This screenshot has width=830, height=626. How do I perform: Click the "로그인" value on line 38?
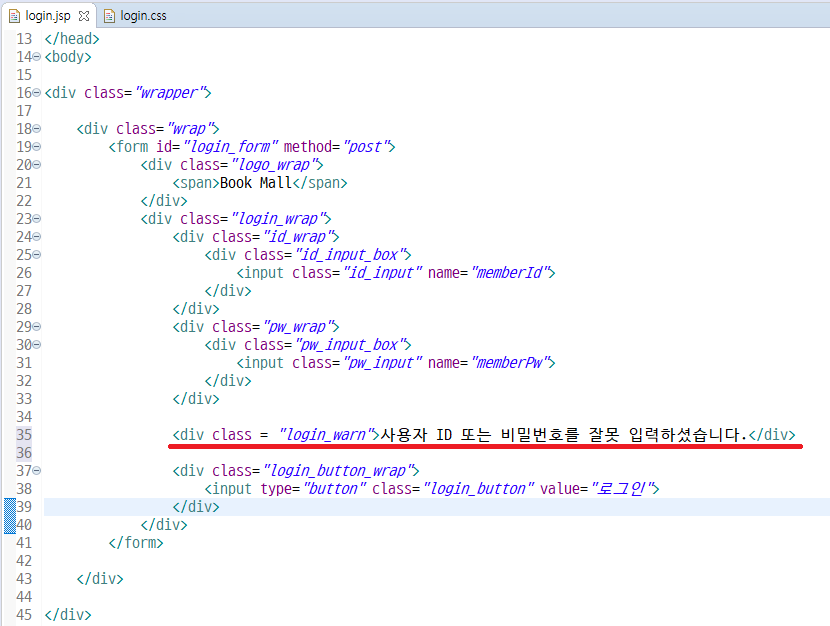point(622,489)
